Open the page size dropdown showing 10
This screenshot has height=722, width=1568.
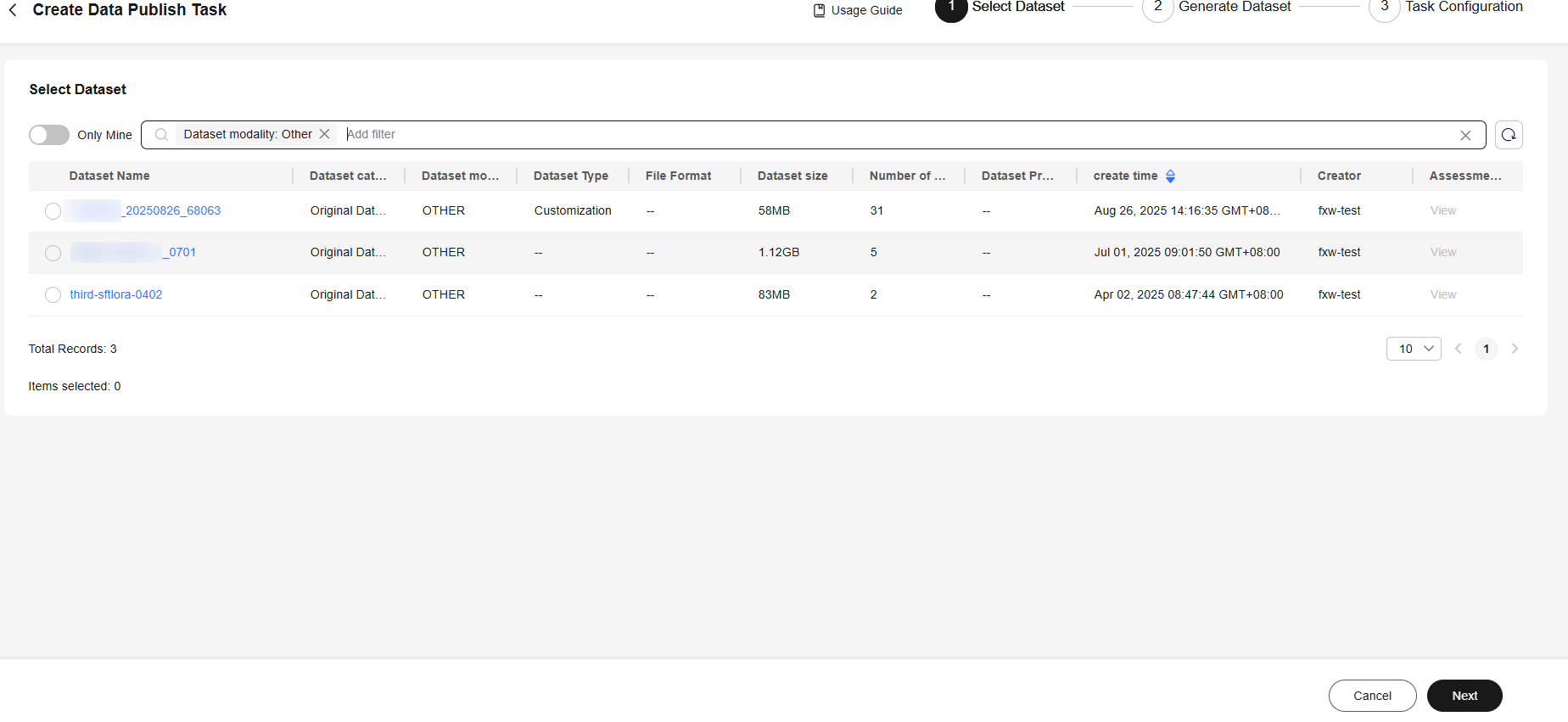click(x=1414, y=349)
